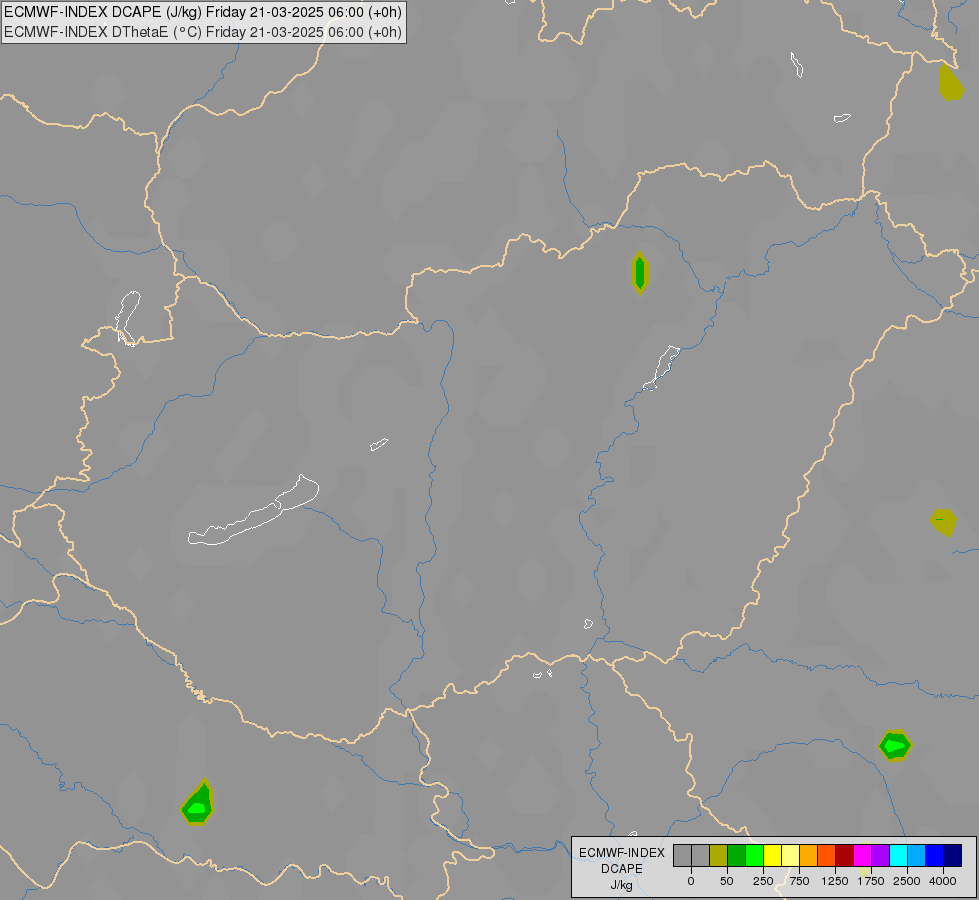Click the legend value 0
The image size is (979, 900).
691,881
